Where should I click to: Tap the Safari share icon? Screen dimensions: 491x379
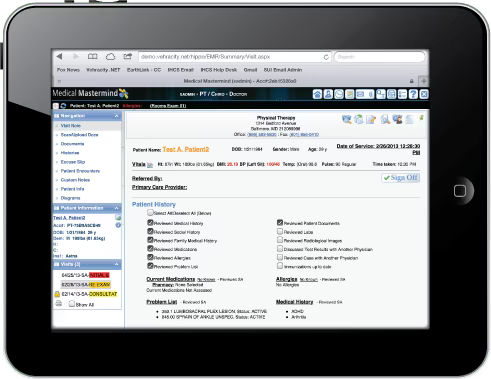click(x=128, y=56)
